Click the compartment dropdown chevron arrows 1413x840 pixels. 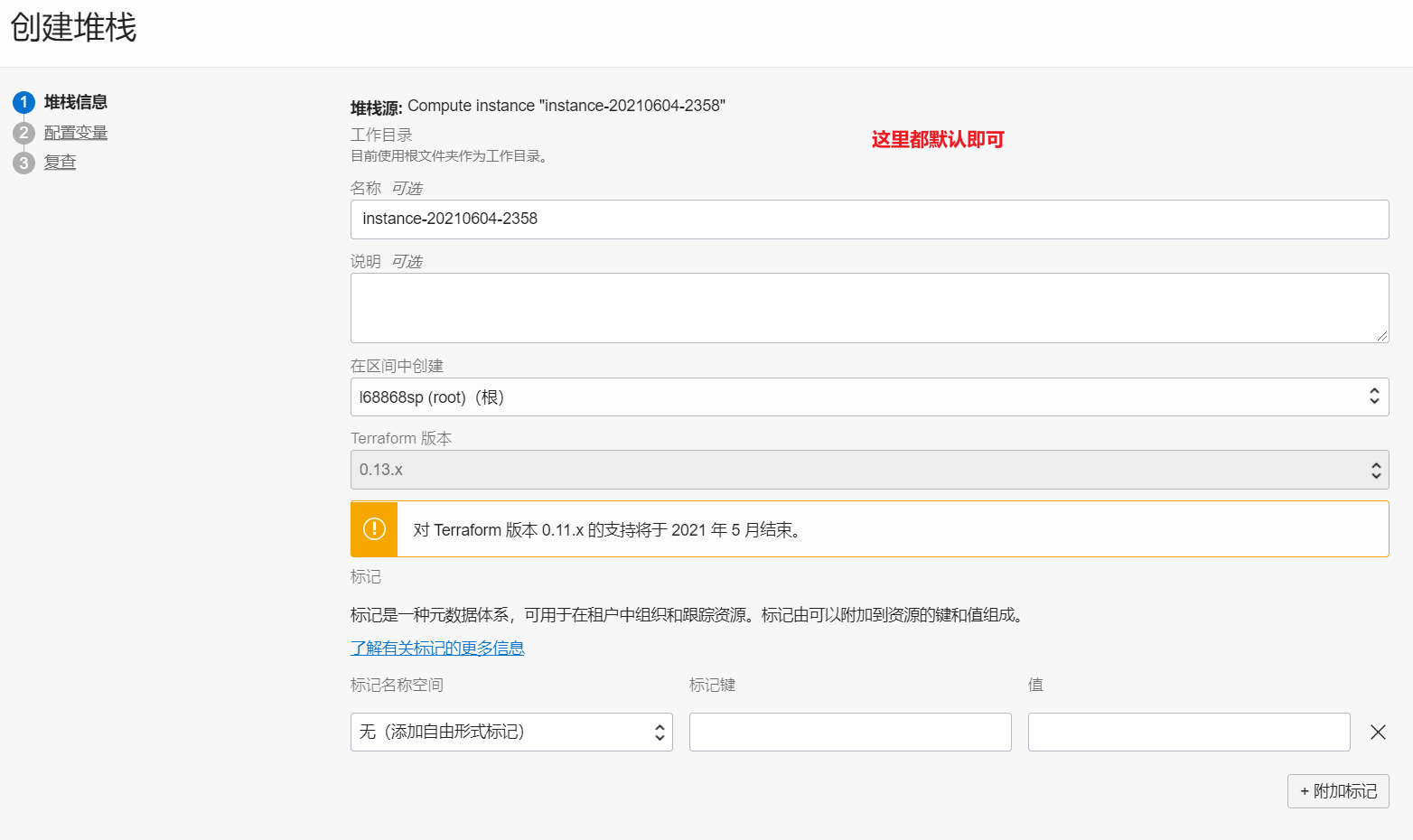click(1374, 397)
